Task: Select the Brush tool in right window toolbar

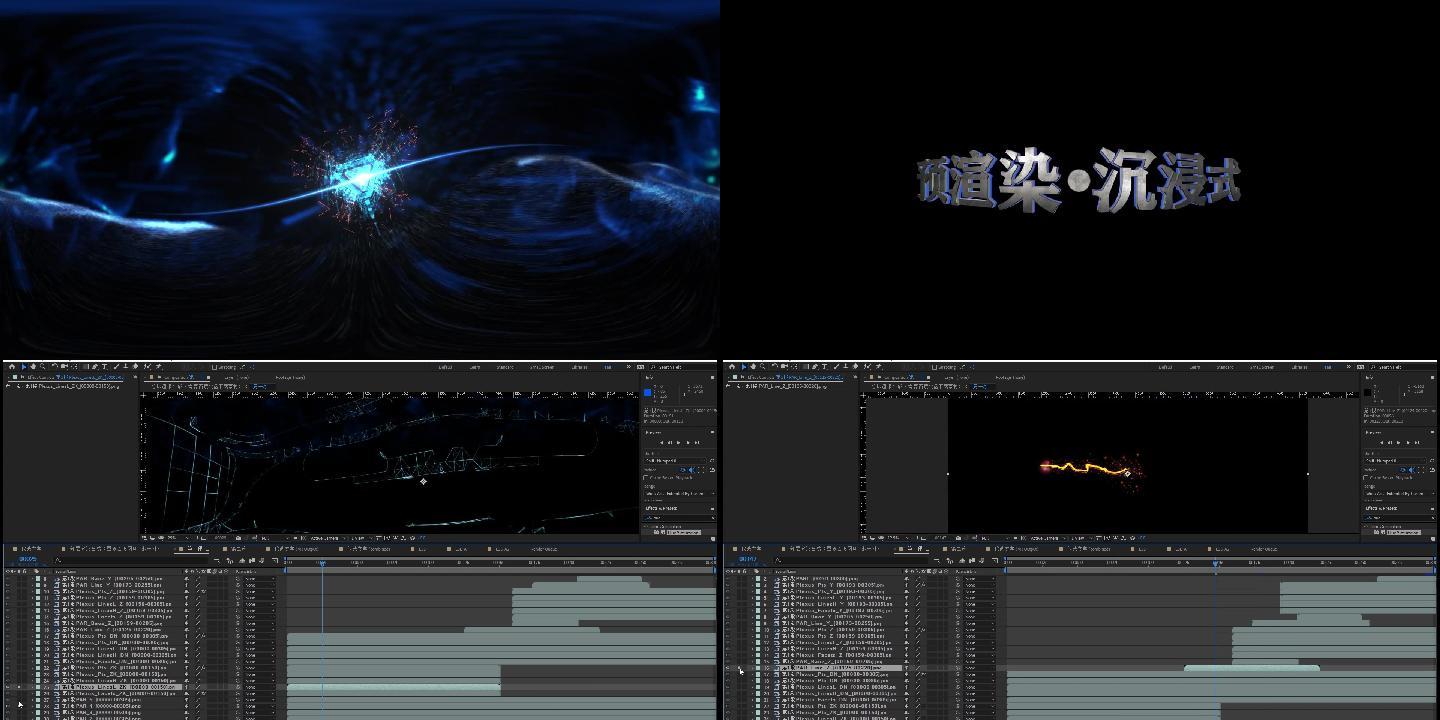Action: [836, 367]
